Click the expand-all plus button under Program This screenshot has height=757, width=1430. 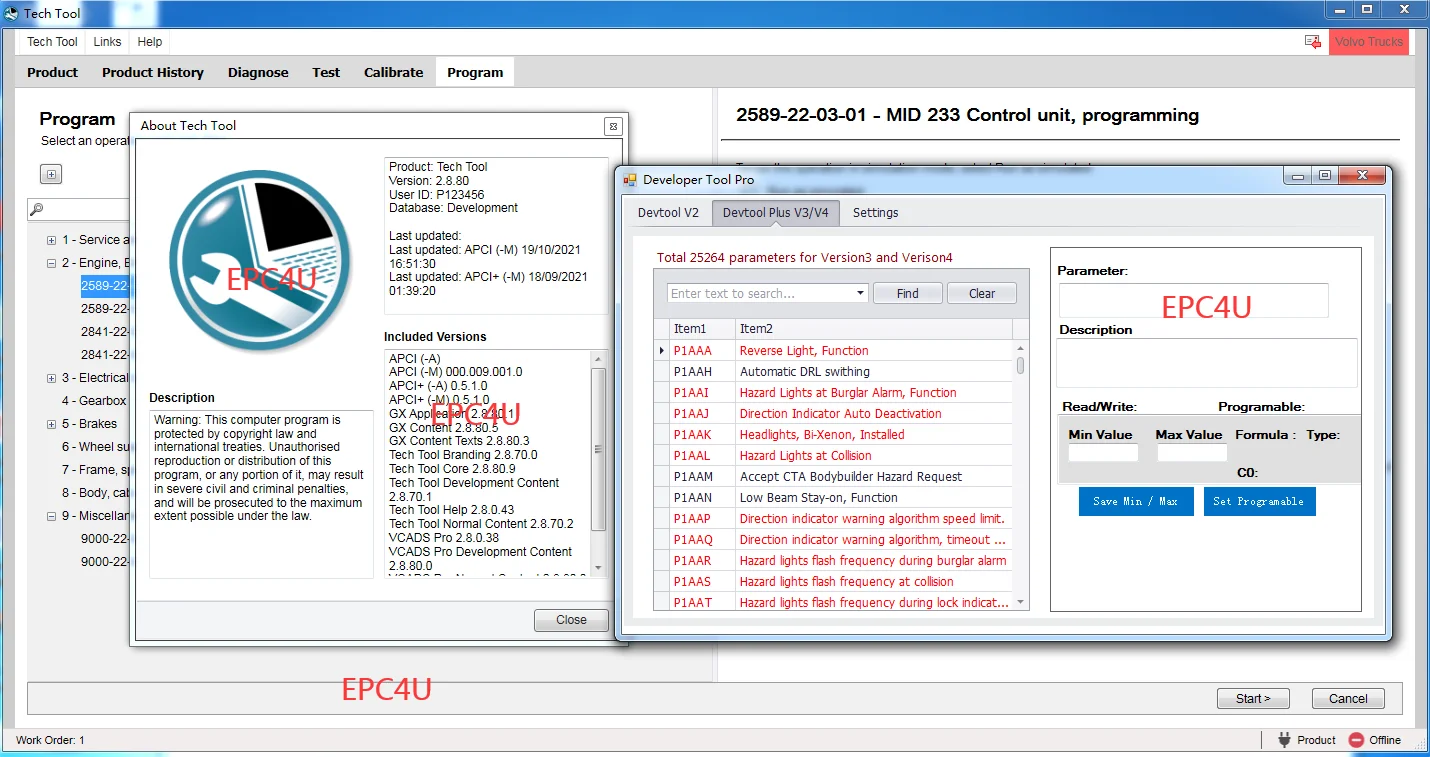tap(52, 175)
